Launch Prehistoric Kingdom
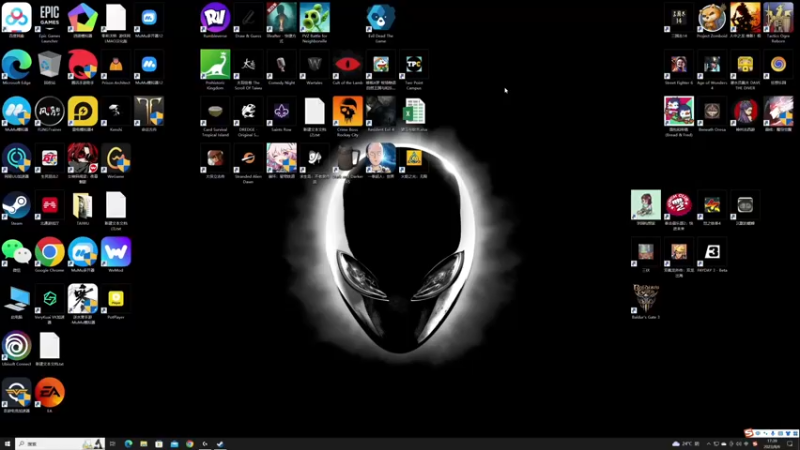This screenshot has width=800, height=450. (x=215, y=70)
